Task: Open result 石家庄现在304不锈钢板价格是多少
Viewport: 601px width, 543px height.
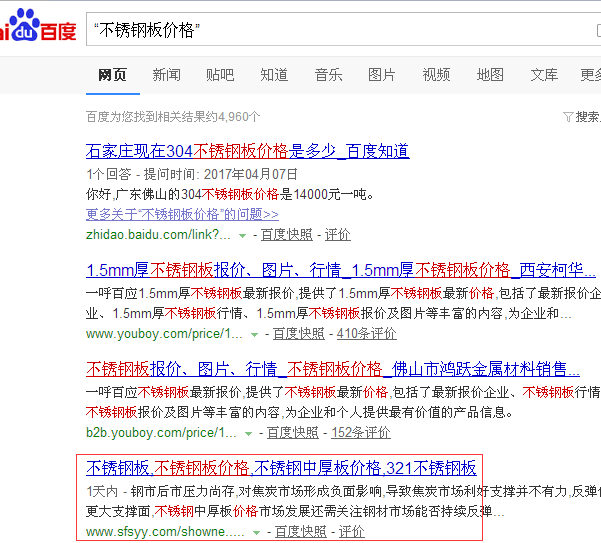Action: click(x=248, y=151)
